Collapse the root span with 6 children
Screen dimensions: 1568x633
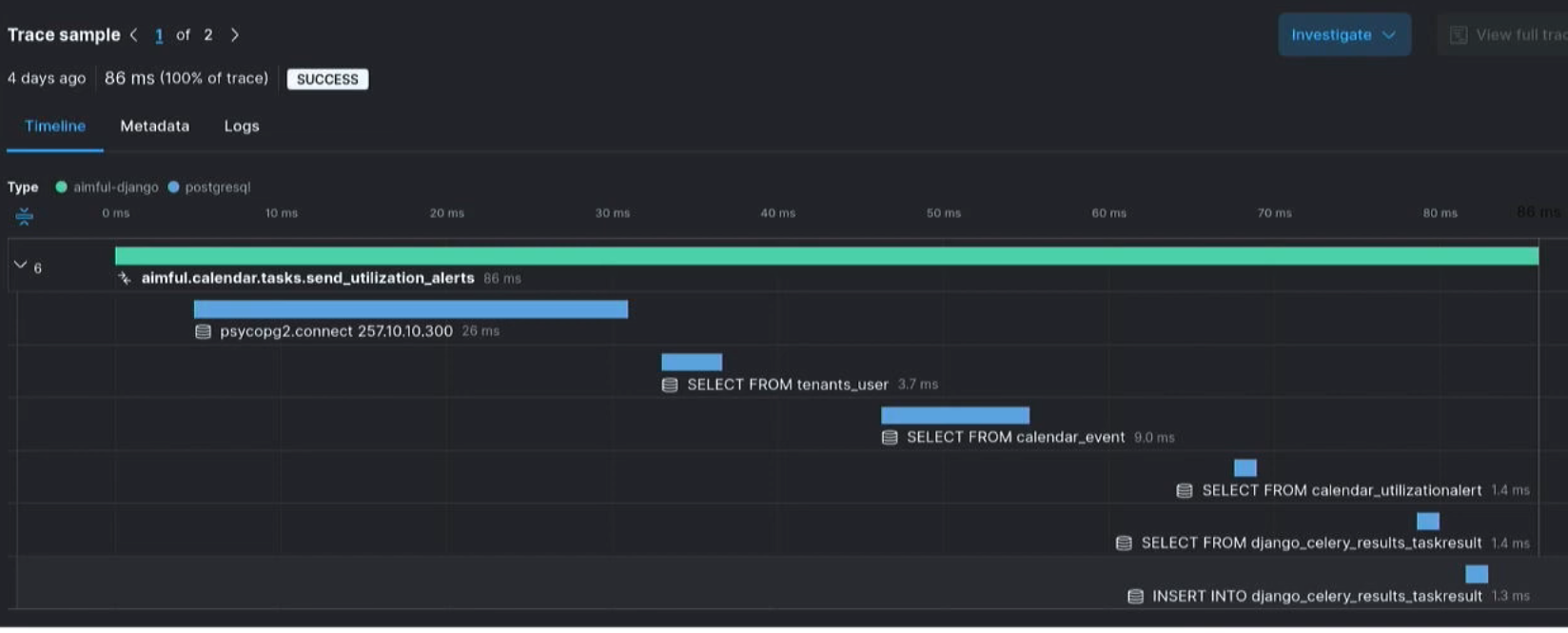pos(20,266)
